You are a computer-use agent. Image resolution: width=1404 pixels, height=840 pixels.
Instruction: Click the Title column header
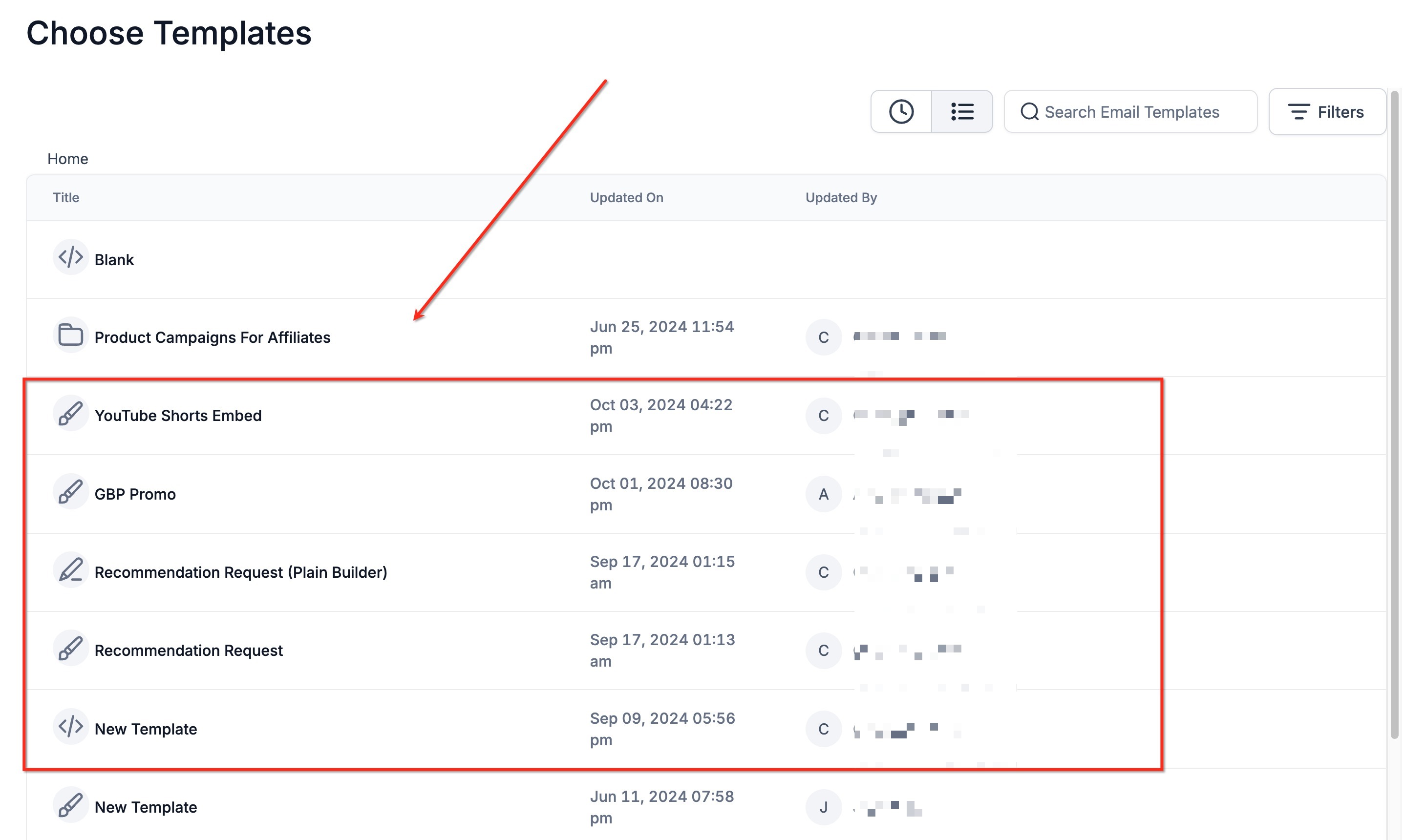(65, 198)
